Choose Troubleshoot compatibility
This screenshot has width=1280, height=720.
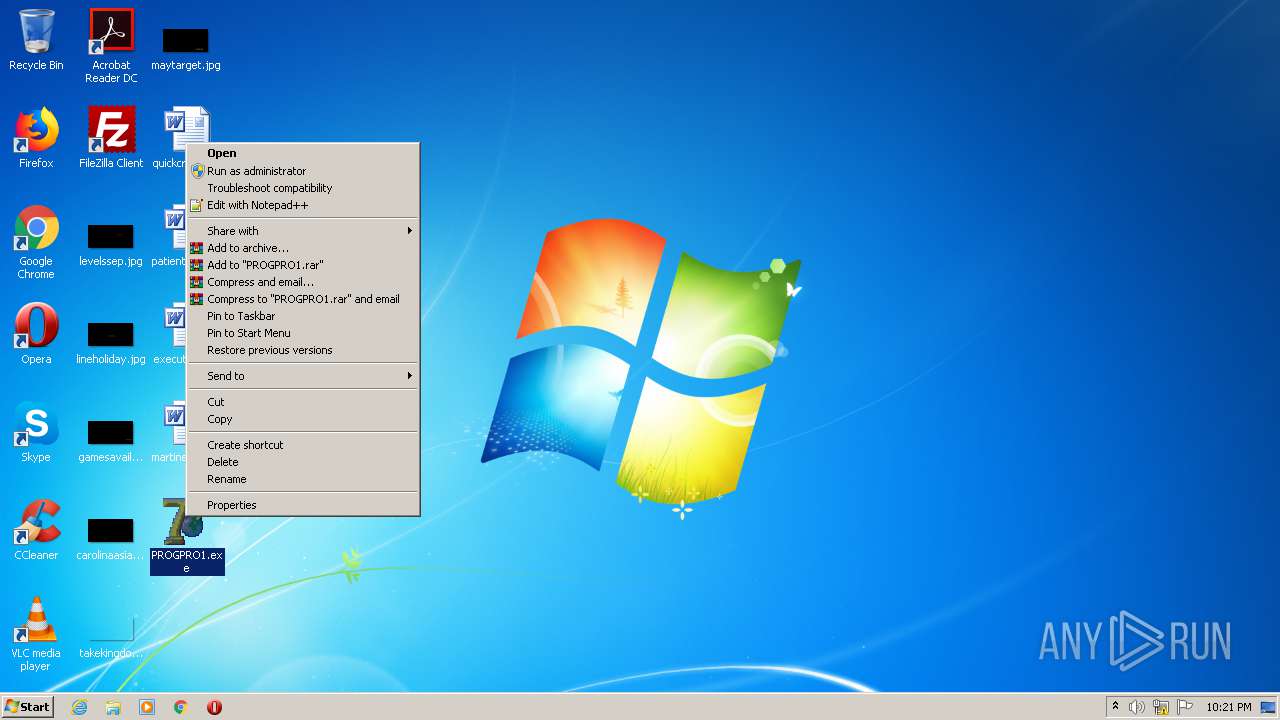303,188
